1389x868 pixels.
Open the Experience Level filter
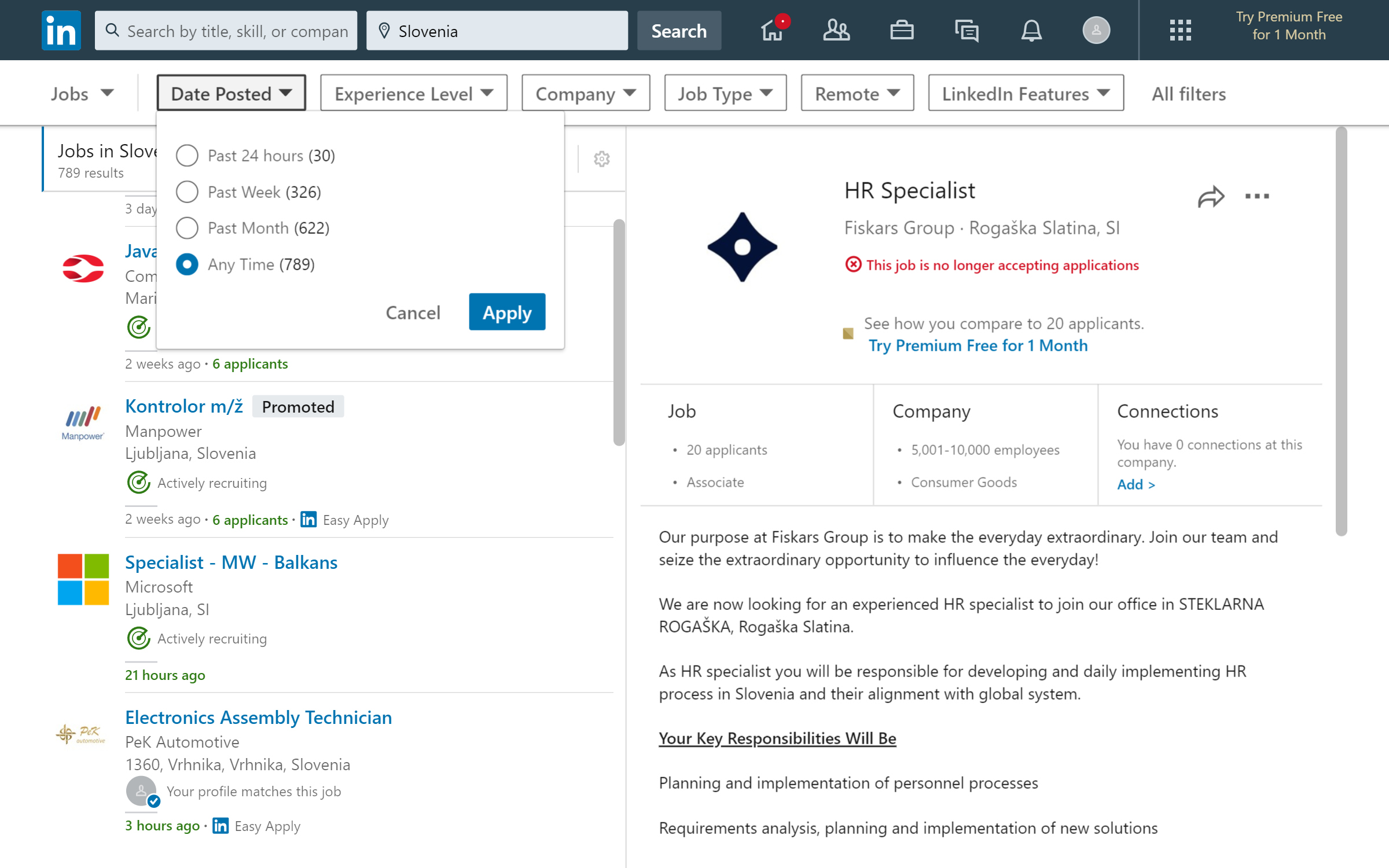pyautogui.click(x=414, y=93)
